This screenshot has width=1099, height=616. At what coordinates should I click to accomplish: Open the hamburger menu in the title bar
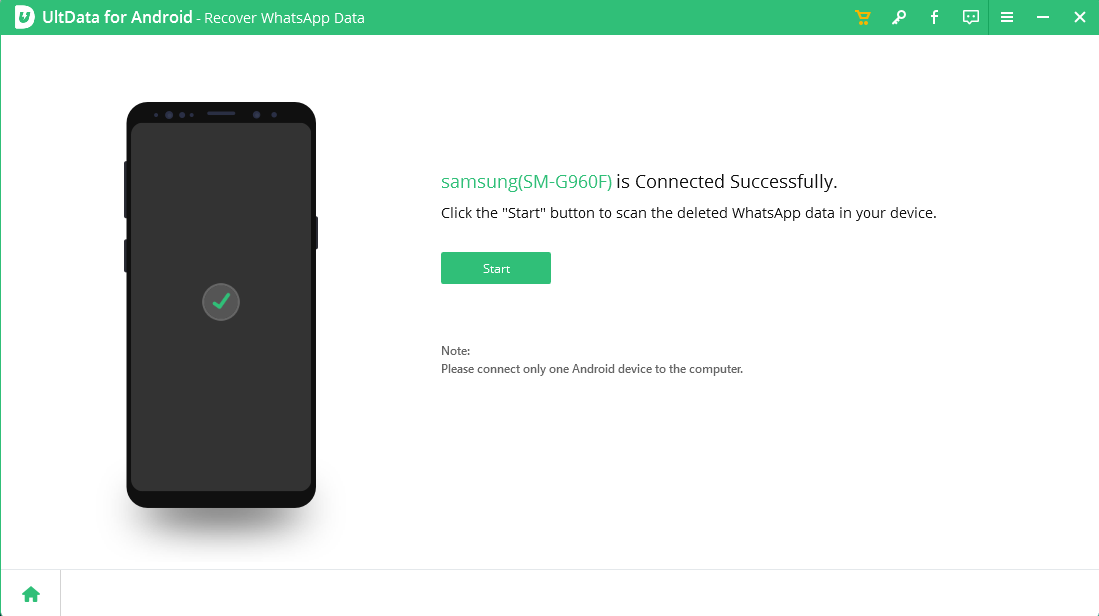coord(1007,18)
